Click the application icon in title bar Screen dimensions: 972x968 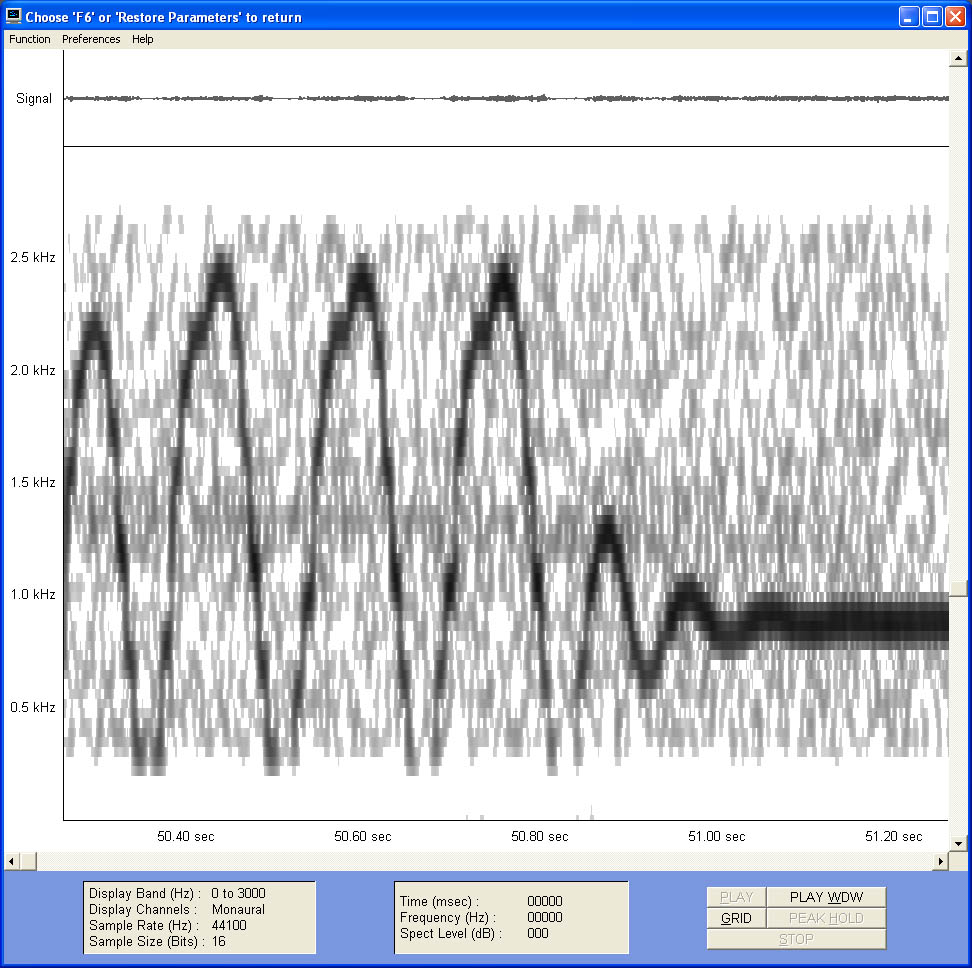click(14, 16)
